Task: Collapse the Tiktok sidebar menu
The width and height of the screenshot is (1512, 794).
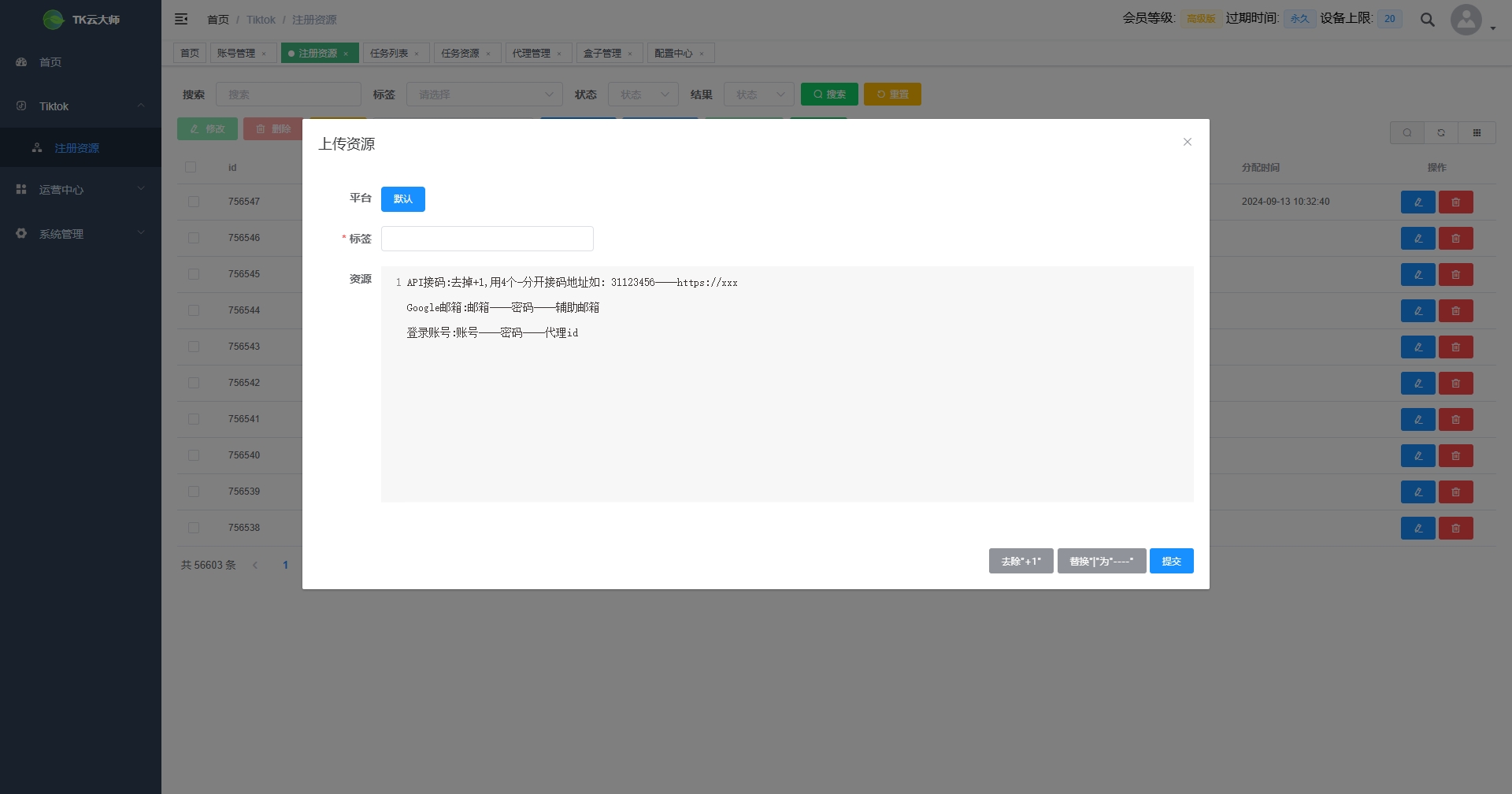Action: tap(79, 106)
